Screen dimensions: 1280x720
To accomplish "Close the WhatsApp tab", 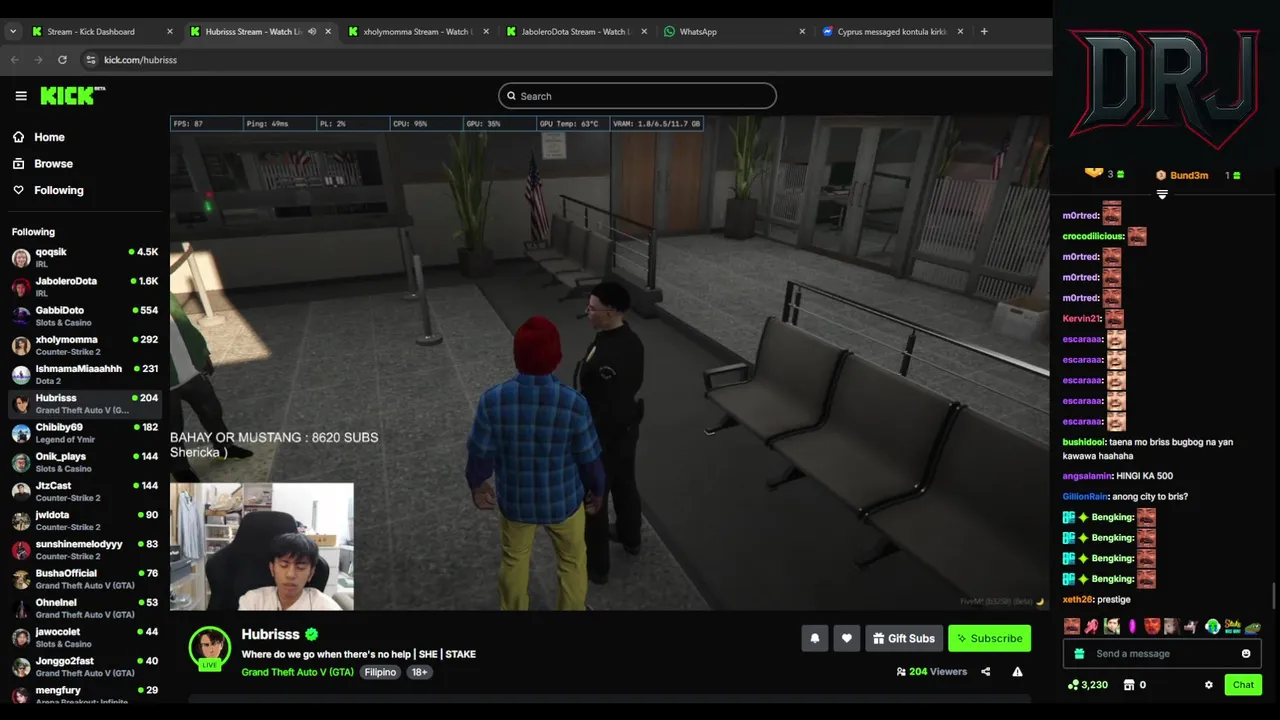I will [x=802, y=31].
